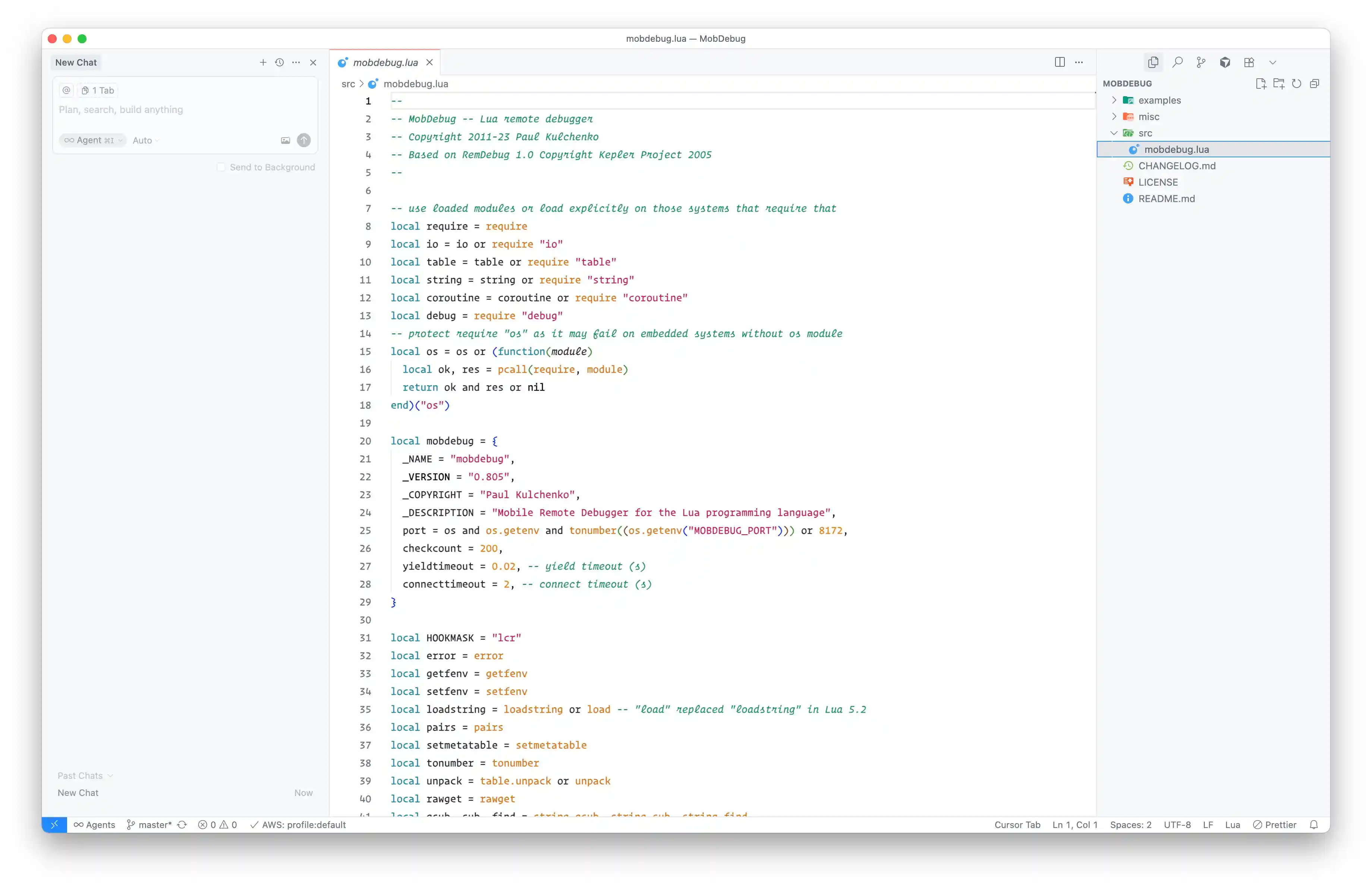
Task: Click the split editor icon
Action: 1059,62
